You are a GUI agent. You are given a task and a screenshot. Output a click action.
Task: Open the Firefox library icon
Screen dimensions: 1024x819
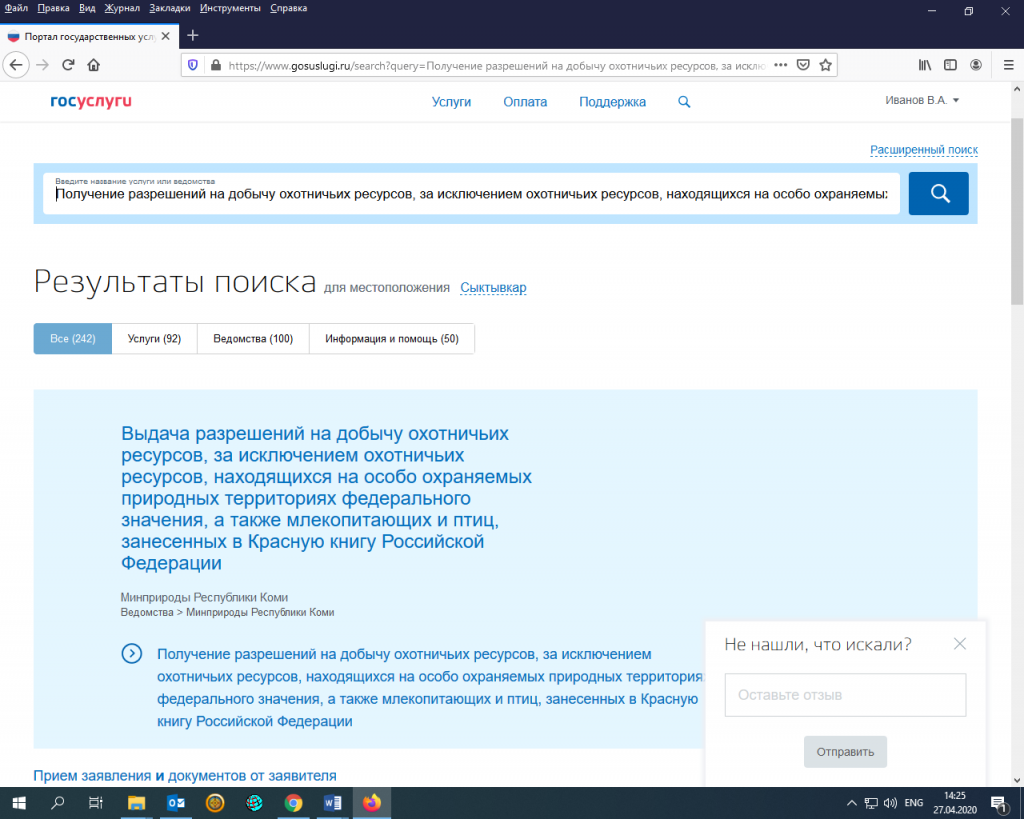pos(925,64)
